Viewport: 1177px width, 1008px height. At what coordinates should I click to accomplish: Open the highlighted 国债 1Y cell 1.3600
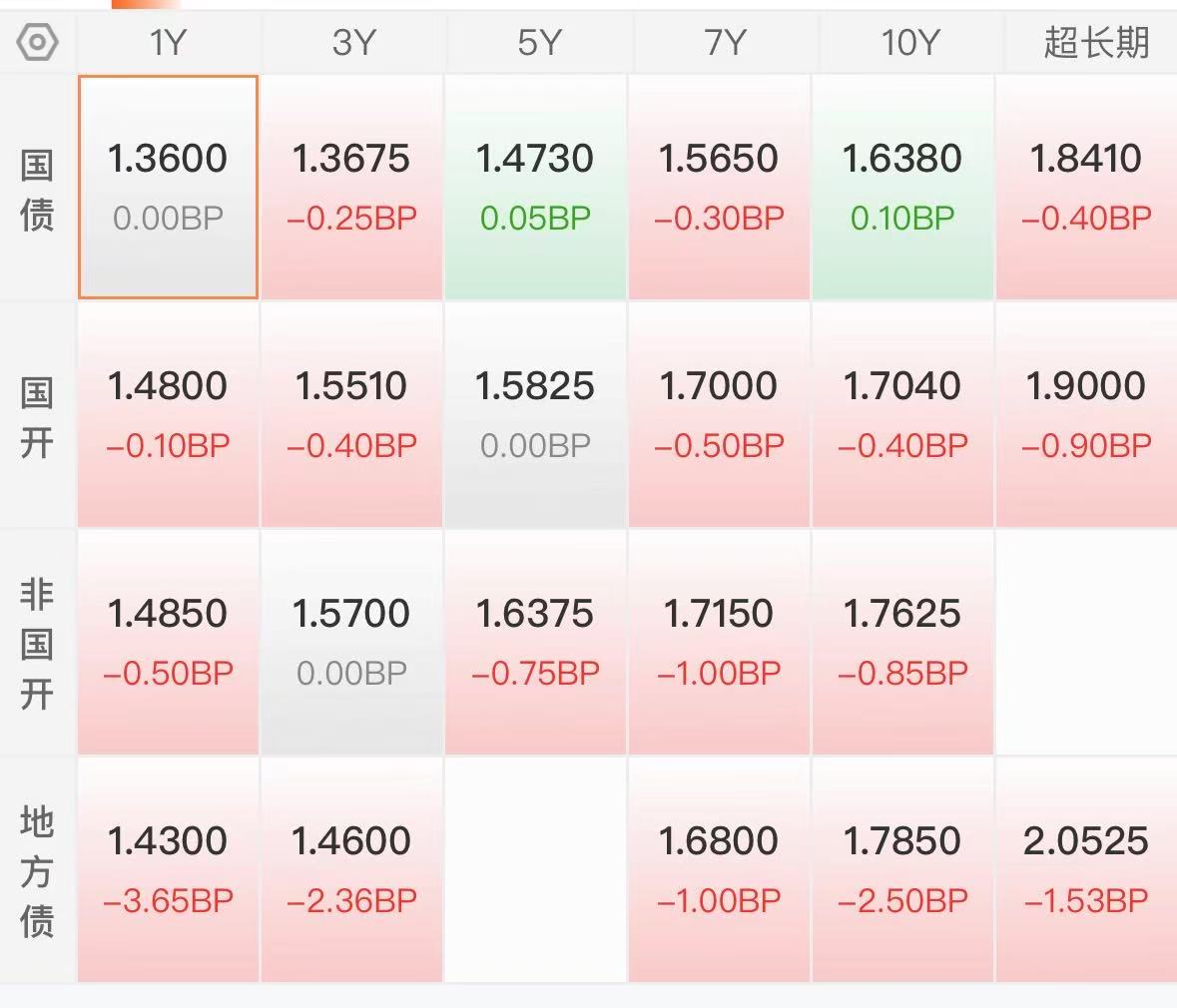168,187
